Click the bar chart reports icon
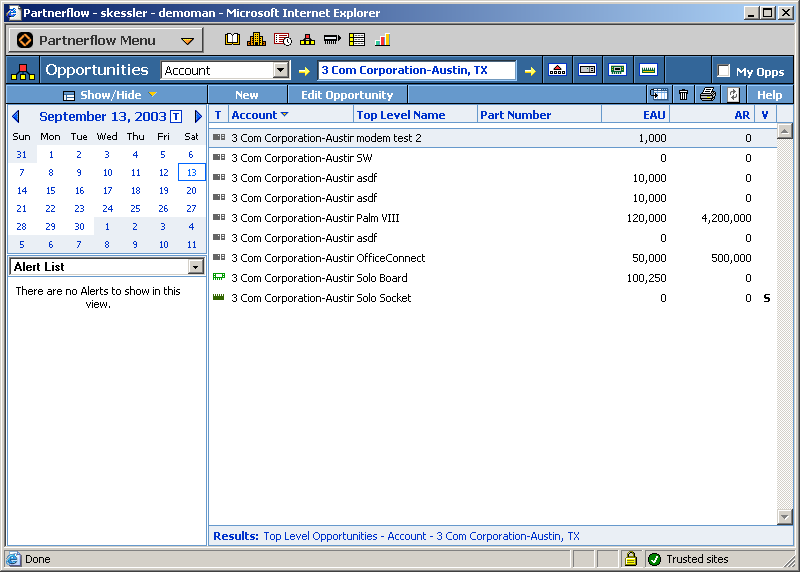The height and width of the screenshot is (572, 800). 382,39
